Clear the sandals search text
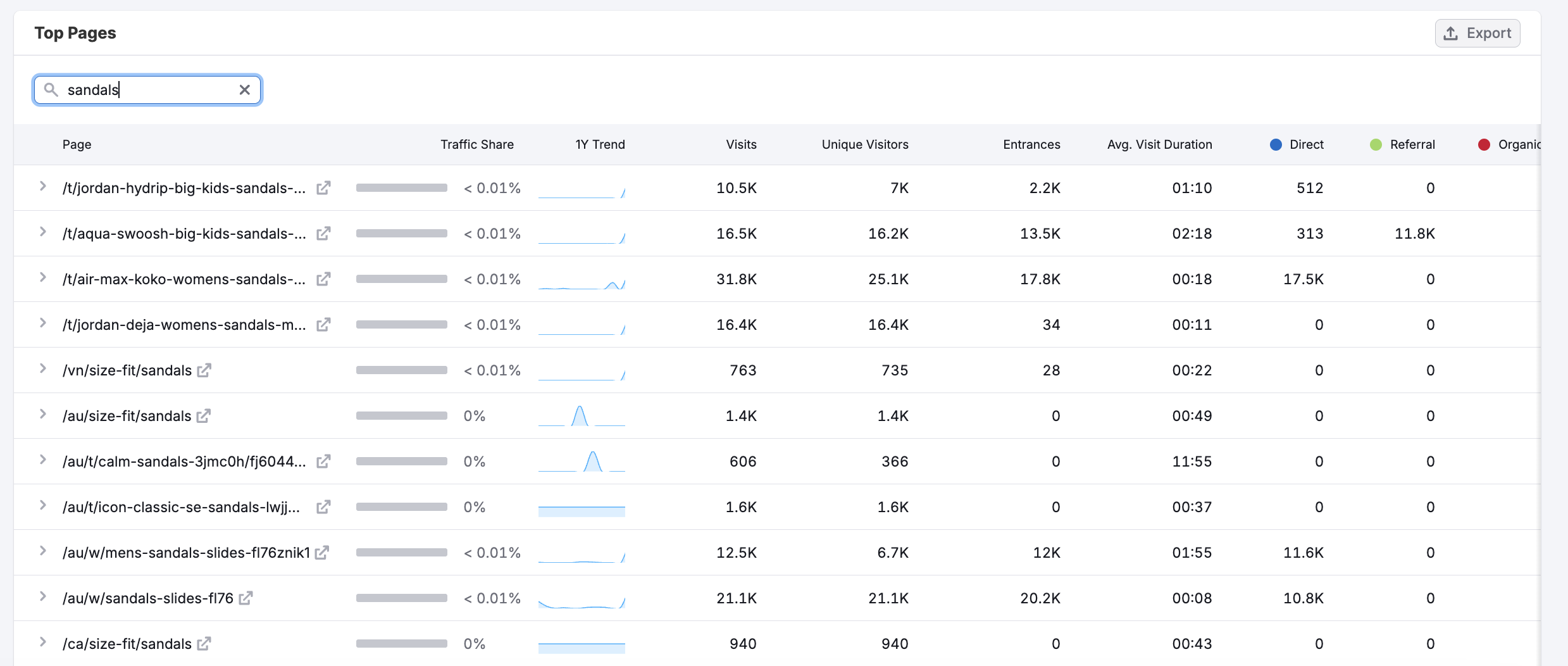This screenshot has height=666, width=1568. (245, 90)
